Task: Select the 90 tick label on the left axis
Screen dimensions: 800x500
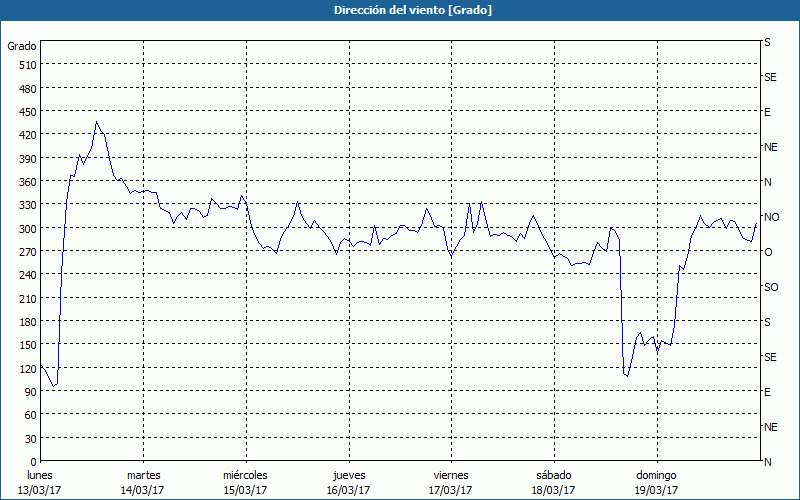Action: [x=28, y=392]
